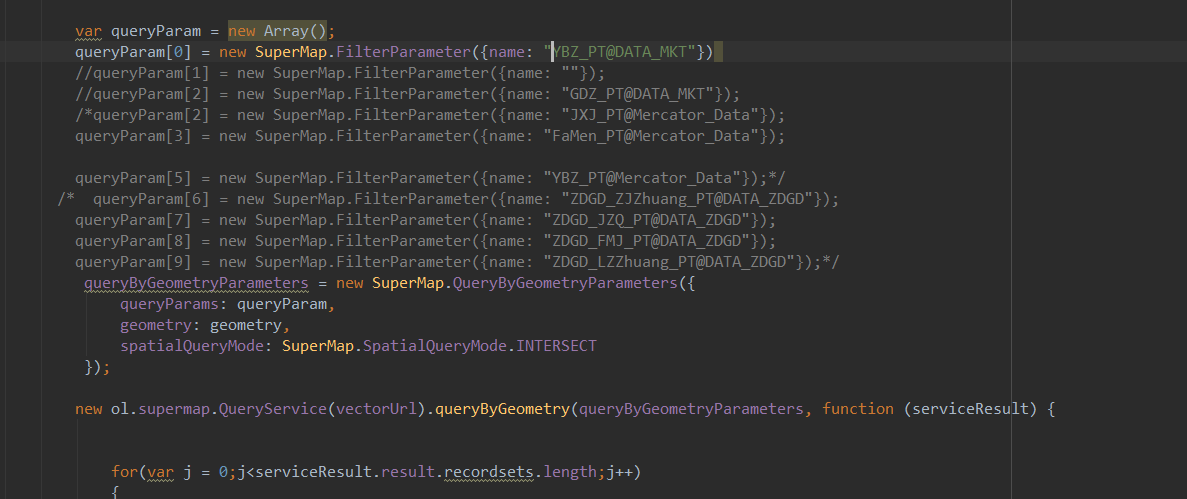This screenshot has height=499, width=1187.
Task: Click the underlined queryByGeometryParameters variable assignment
Action: tap(196, 283)
